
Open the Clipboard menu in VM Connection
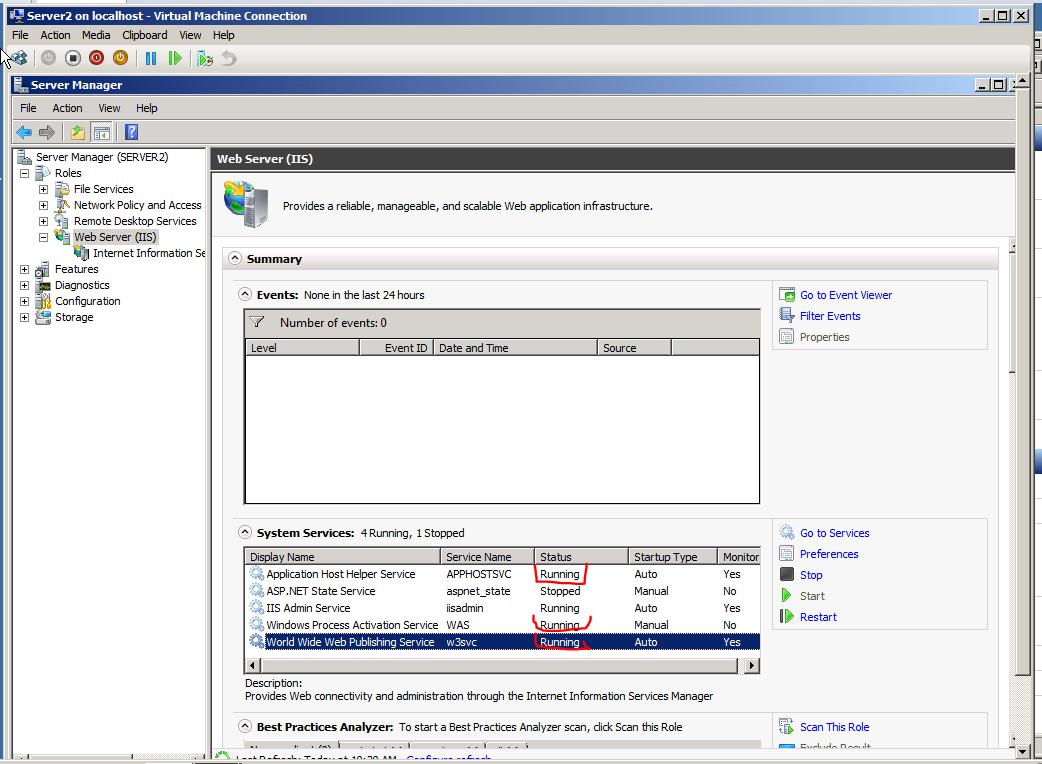tap(145, 35)
